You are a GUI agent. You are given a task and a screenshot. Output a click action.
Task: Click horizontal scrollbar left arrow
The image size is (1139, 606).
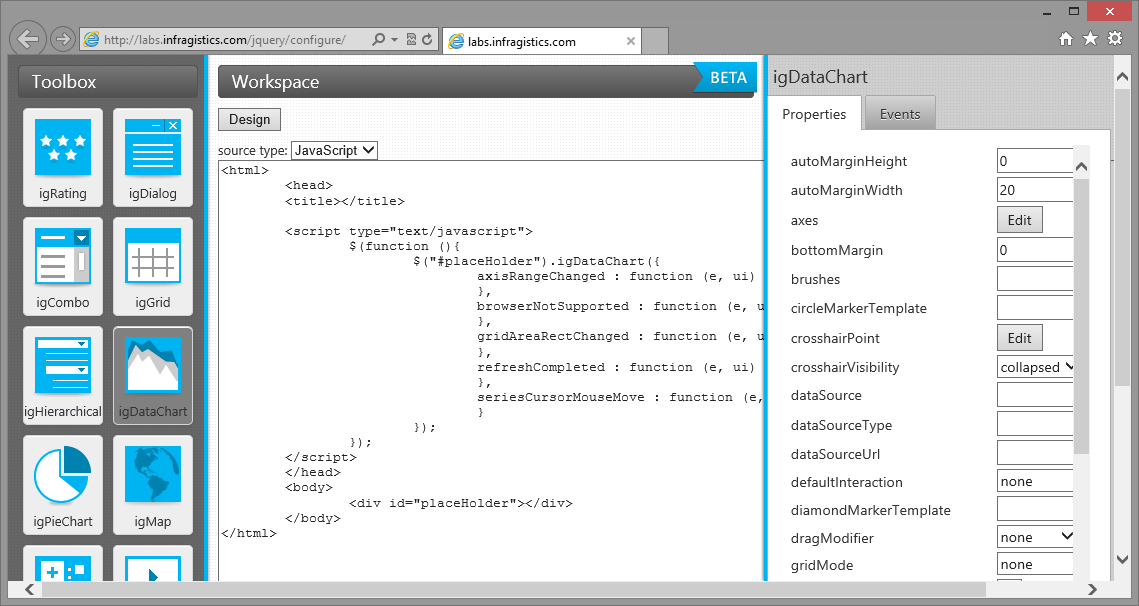(29, 589)
